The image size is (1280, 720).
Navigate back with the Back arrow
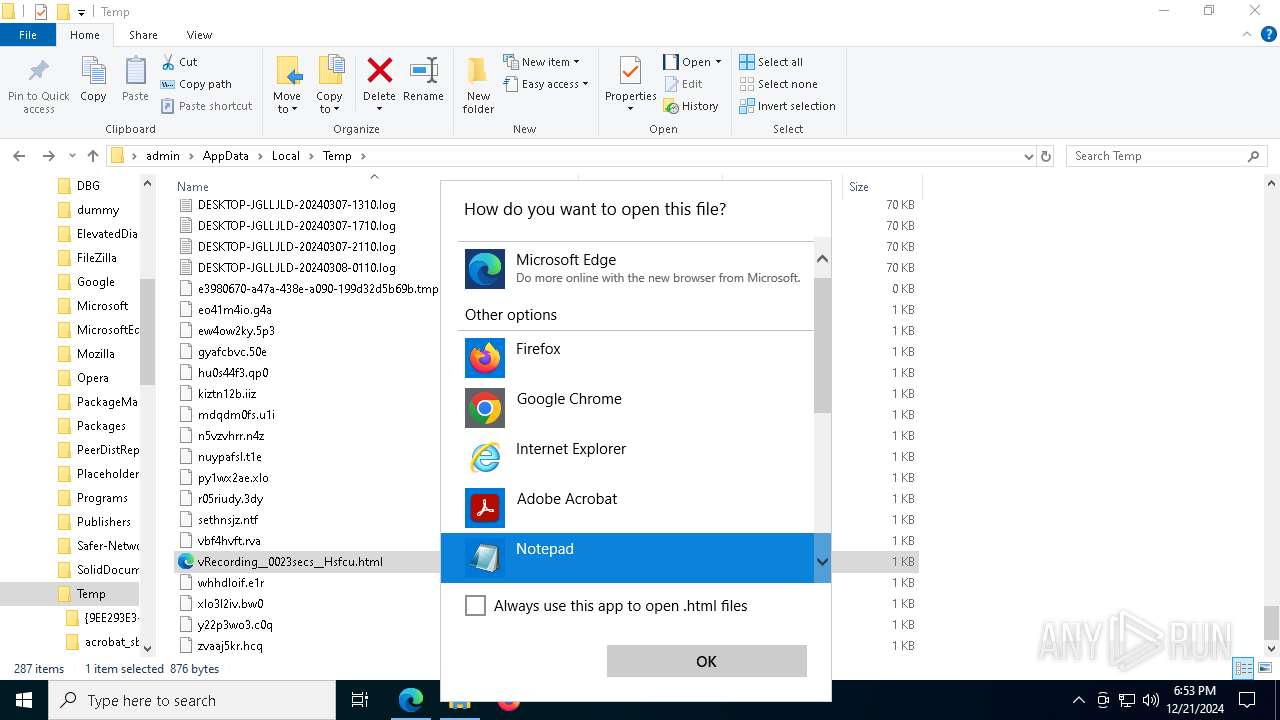[19, 156]
